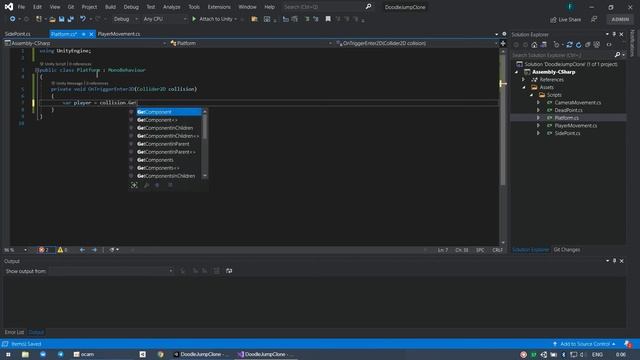640x360 pixels.
Task: Click the ADMIN badge button
Action: pos(620,19)
